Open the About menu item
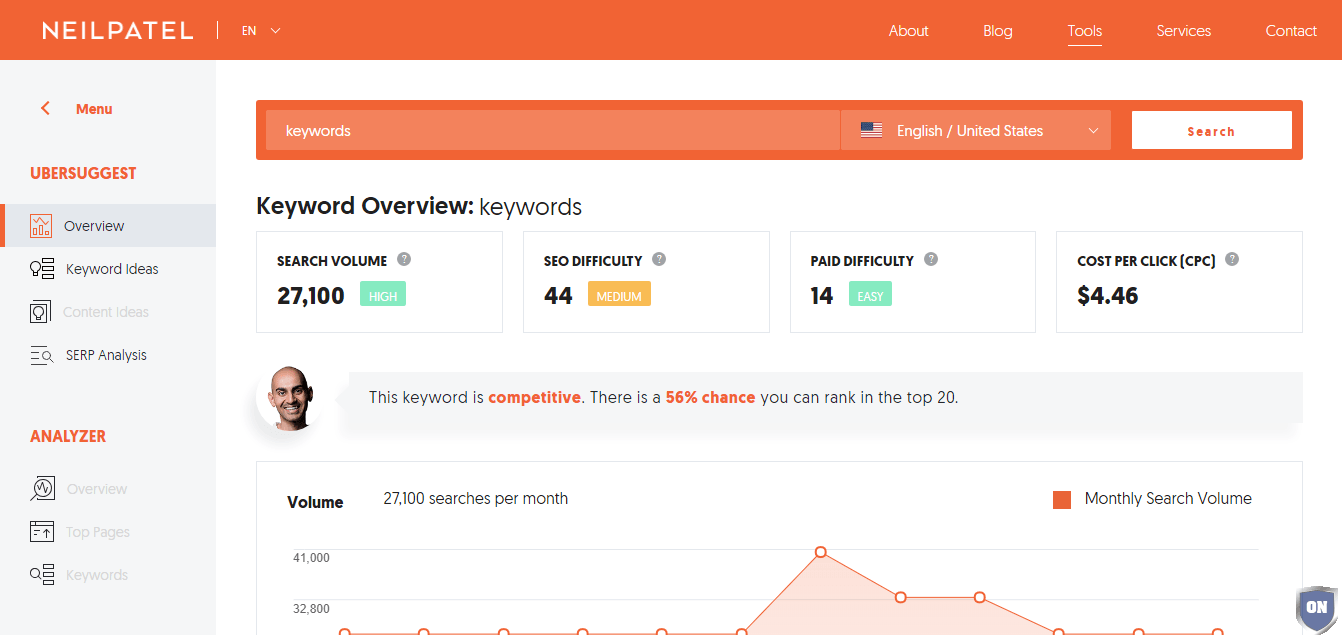1342x635 pixels. [909, 31]
